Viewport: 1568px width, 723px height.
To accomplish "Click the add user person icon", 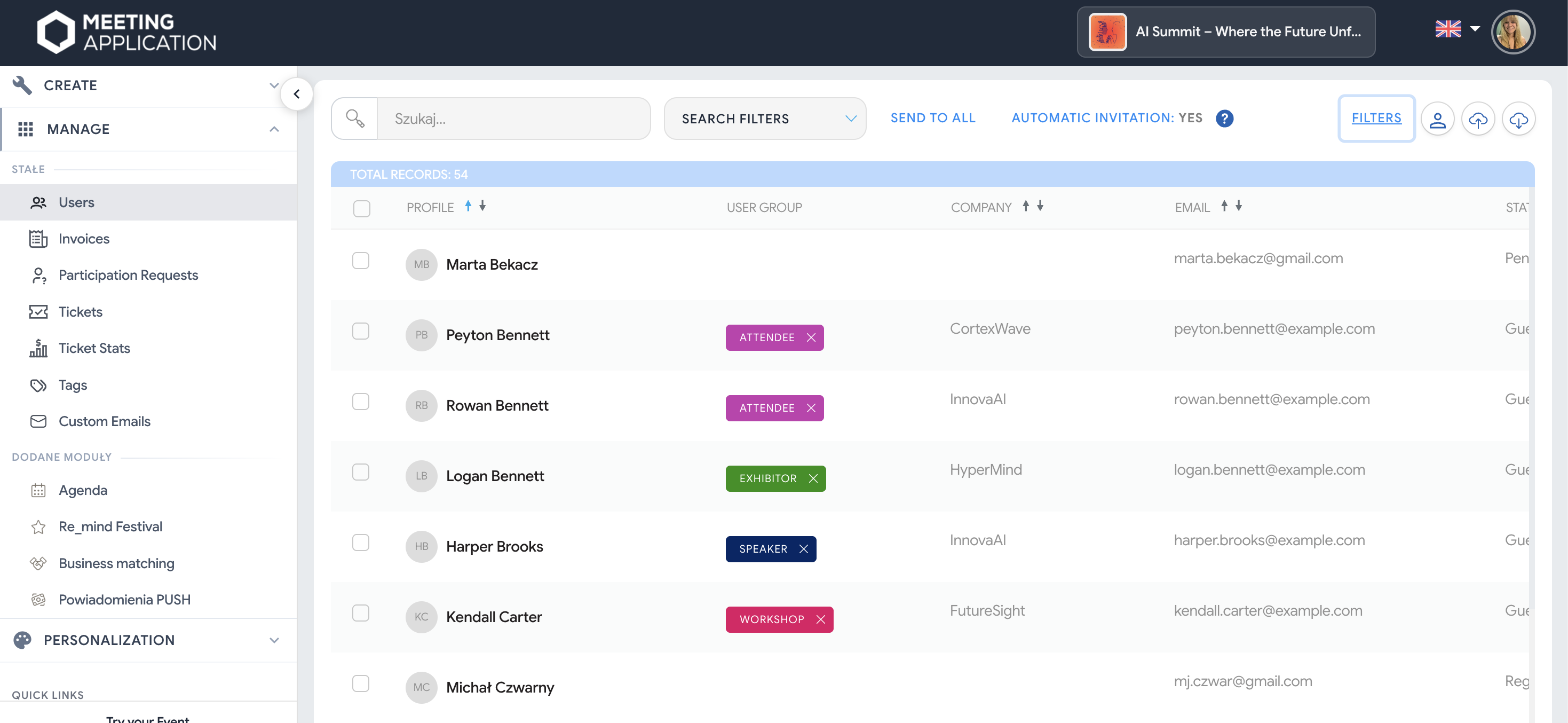I will click(1437, 119).
